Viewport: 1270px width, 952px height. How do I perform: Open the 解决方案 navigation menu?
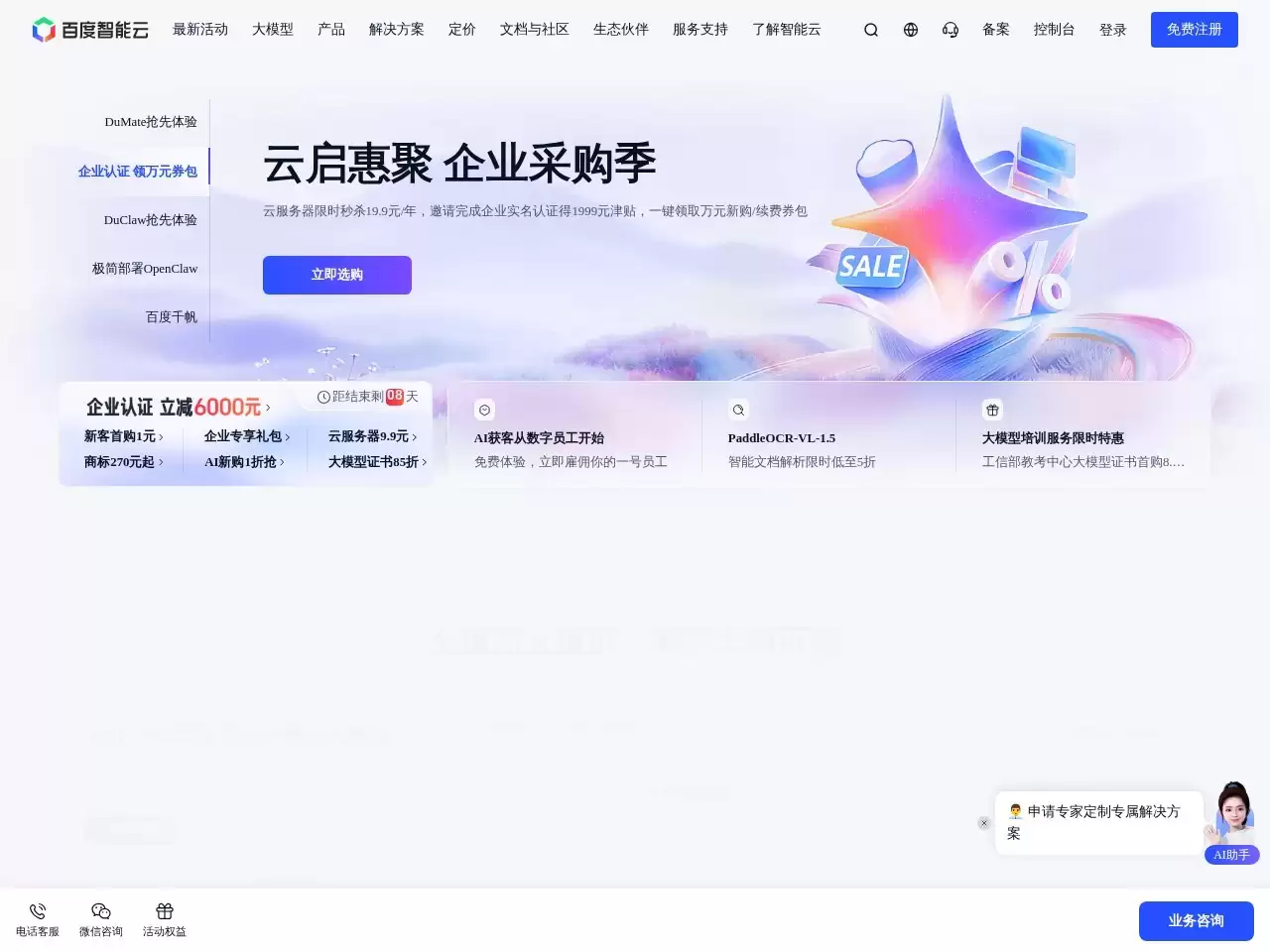[x=395, y=30]
